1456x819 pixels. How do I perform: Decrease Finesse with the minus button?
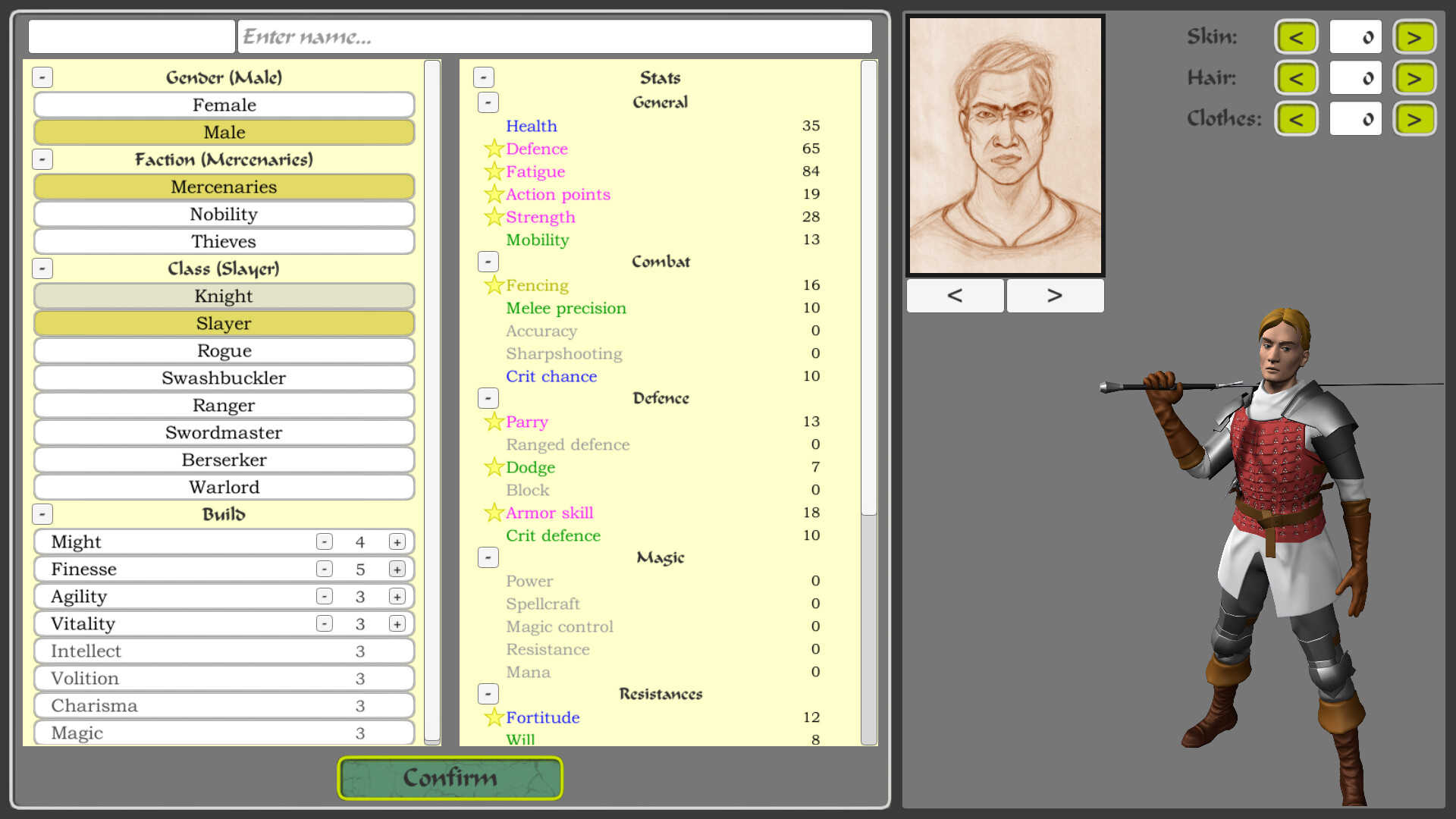pos(325,570)
